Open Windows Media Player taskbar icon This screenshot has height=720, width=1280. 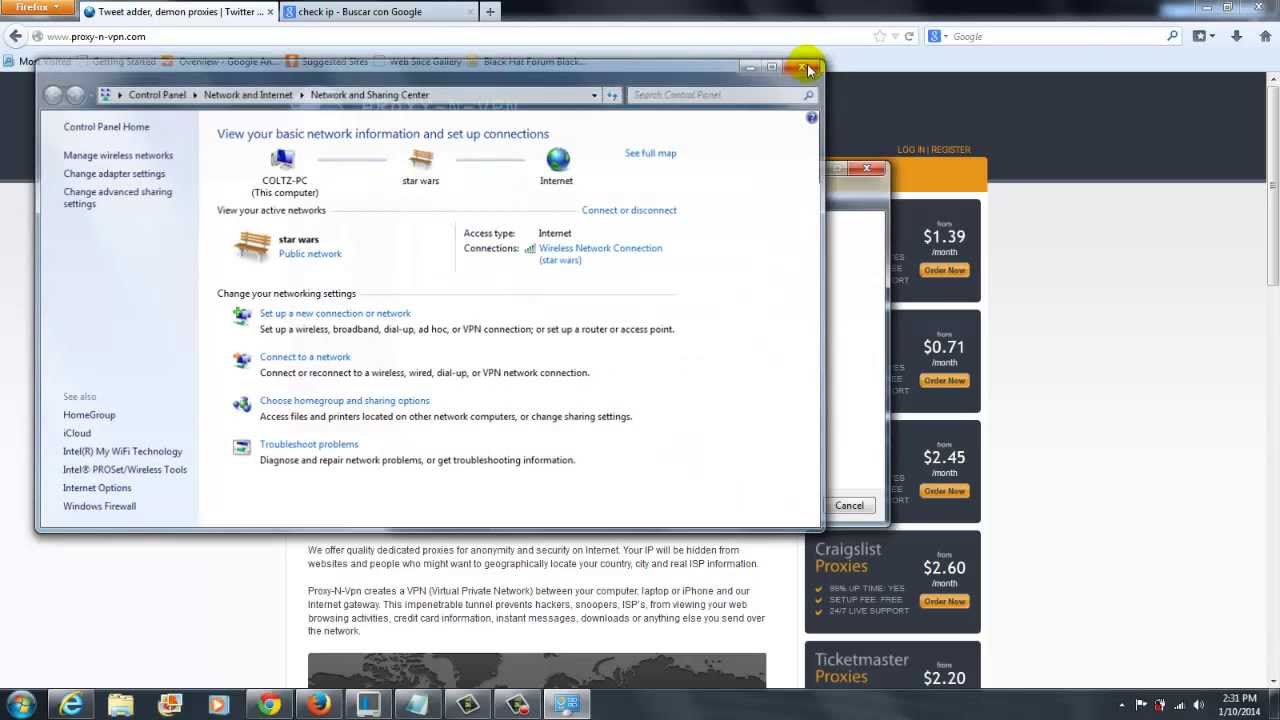click(x=219, y=705)
